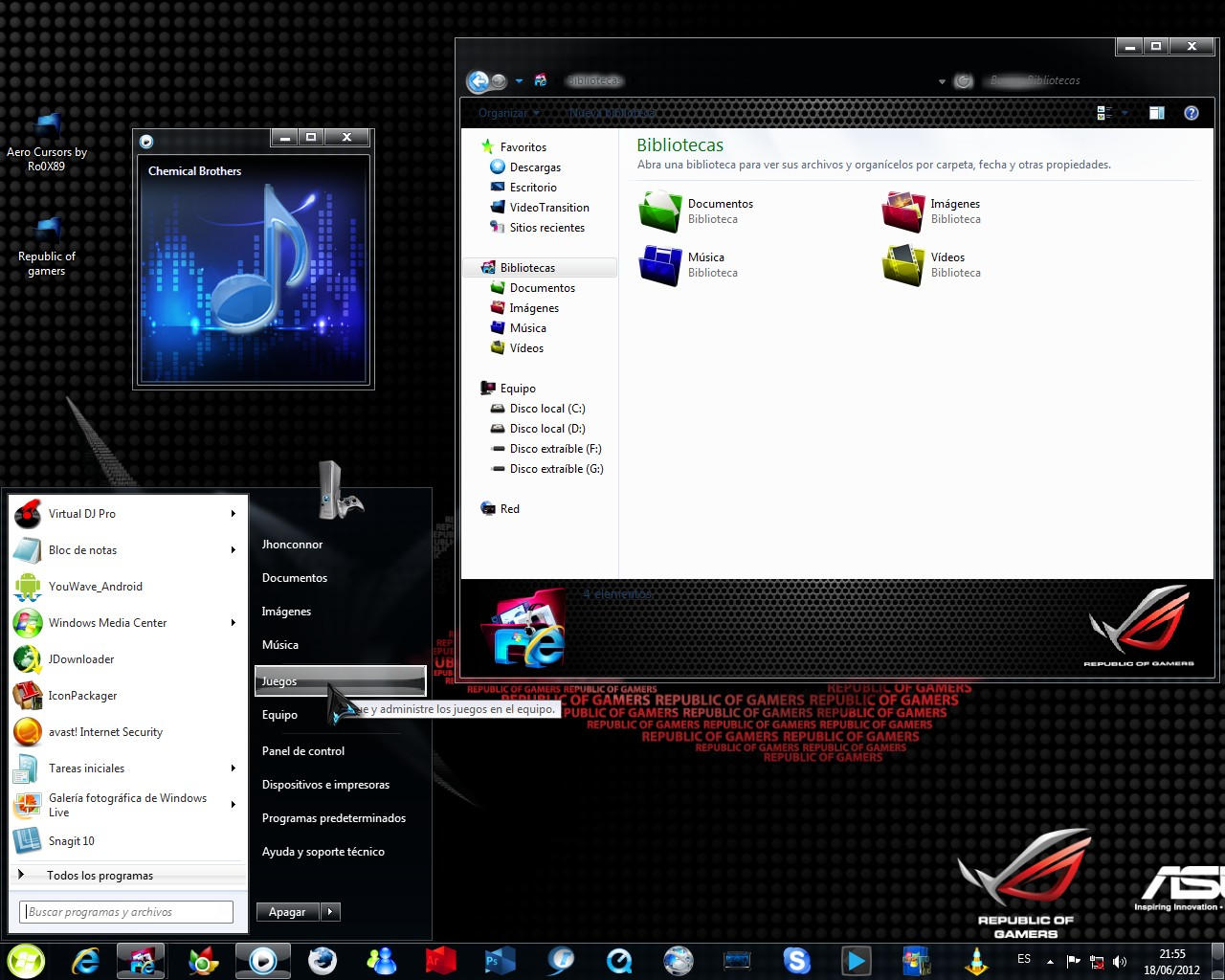1225x980 pixels.
Task: Expand the hidden icons arrow in system tray
Action: pos(1051,960)
